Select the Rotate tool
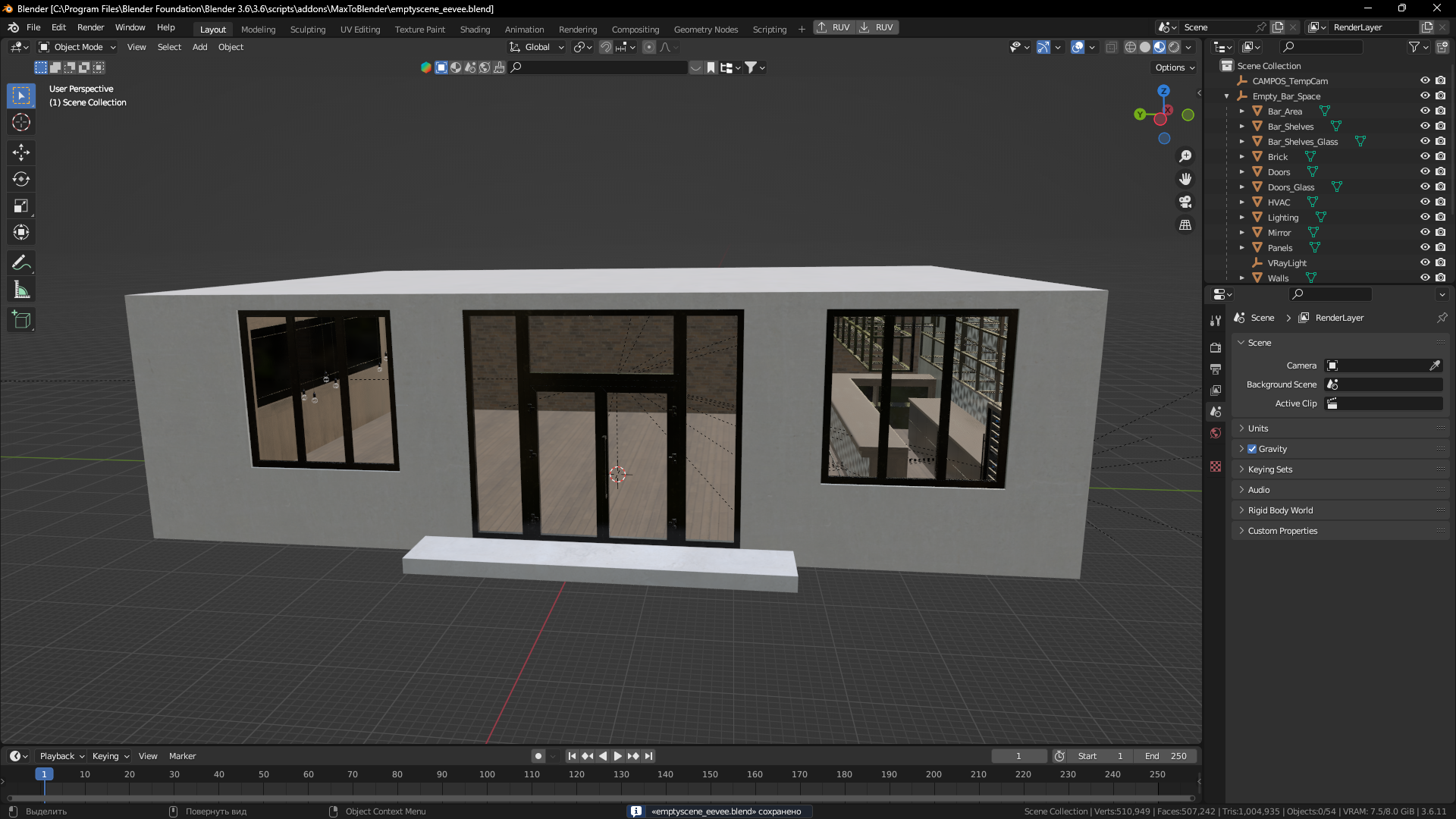1456x819 pixels. (21, 179)
